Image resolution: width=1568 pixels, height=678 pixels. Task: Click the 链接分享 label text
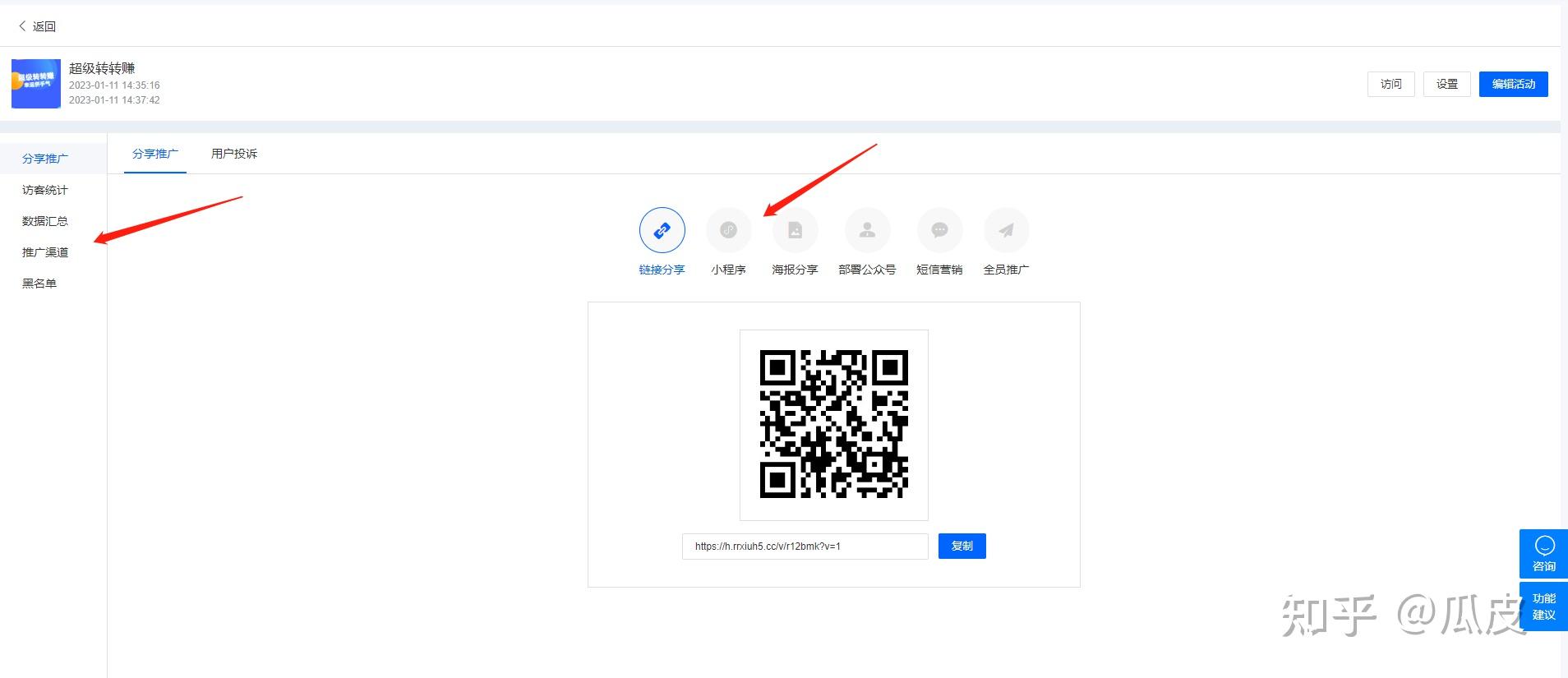pyautogui.click(x=662, y=270)
